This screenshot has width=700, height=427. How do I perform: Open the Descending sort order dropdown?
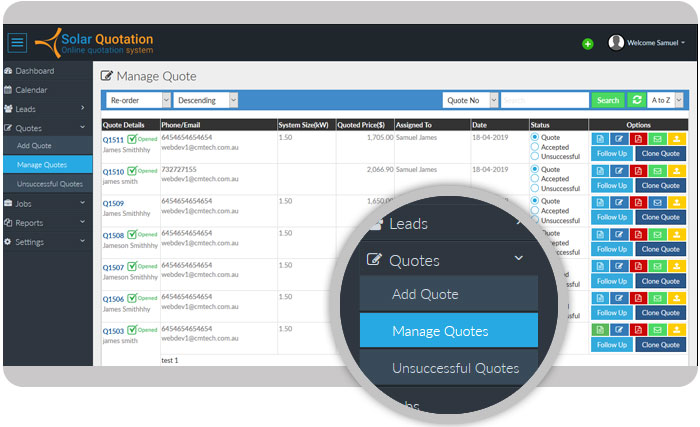(206, 100)
